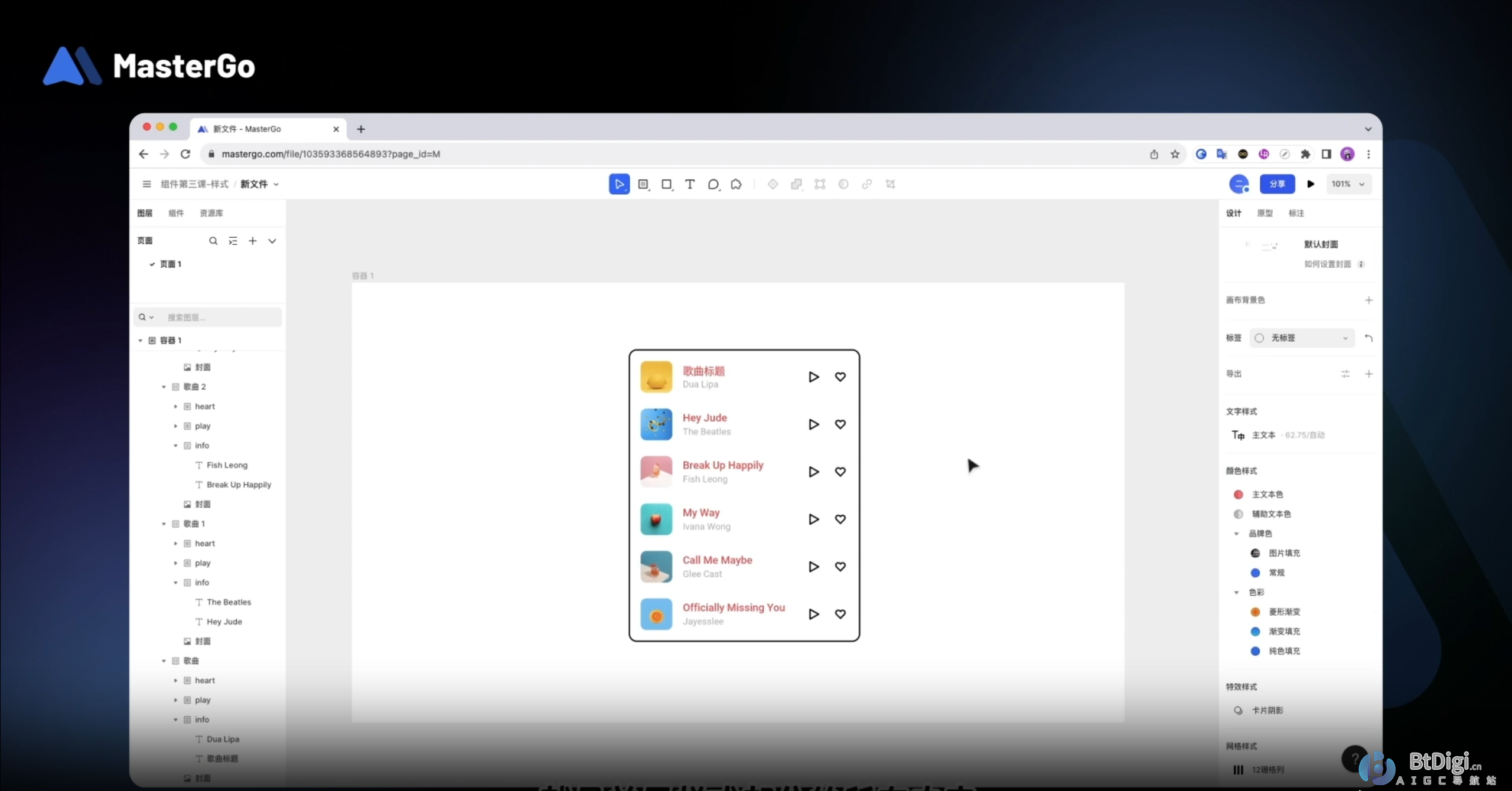Reload the browser page
1512x791 pixels.
point(185,154)
